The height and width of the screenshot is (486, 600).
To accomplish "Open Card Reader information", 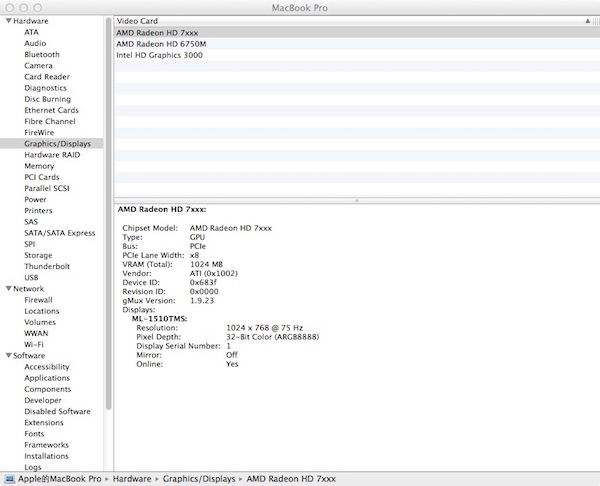I will [47, 77].
